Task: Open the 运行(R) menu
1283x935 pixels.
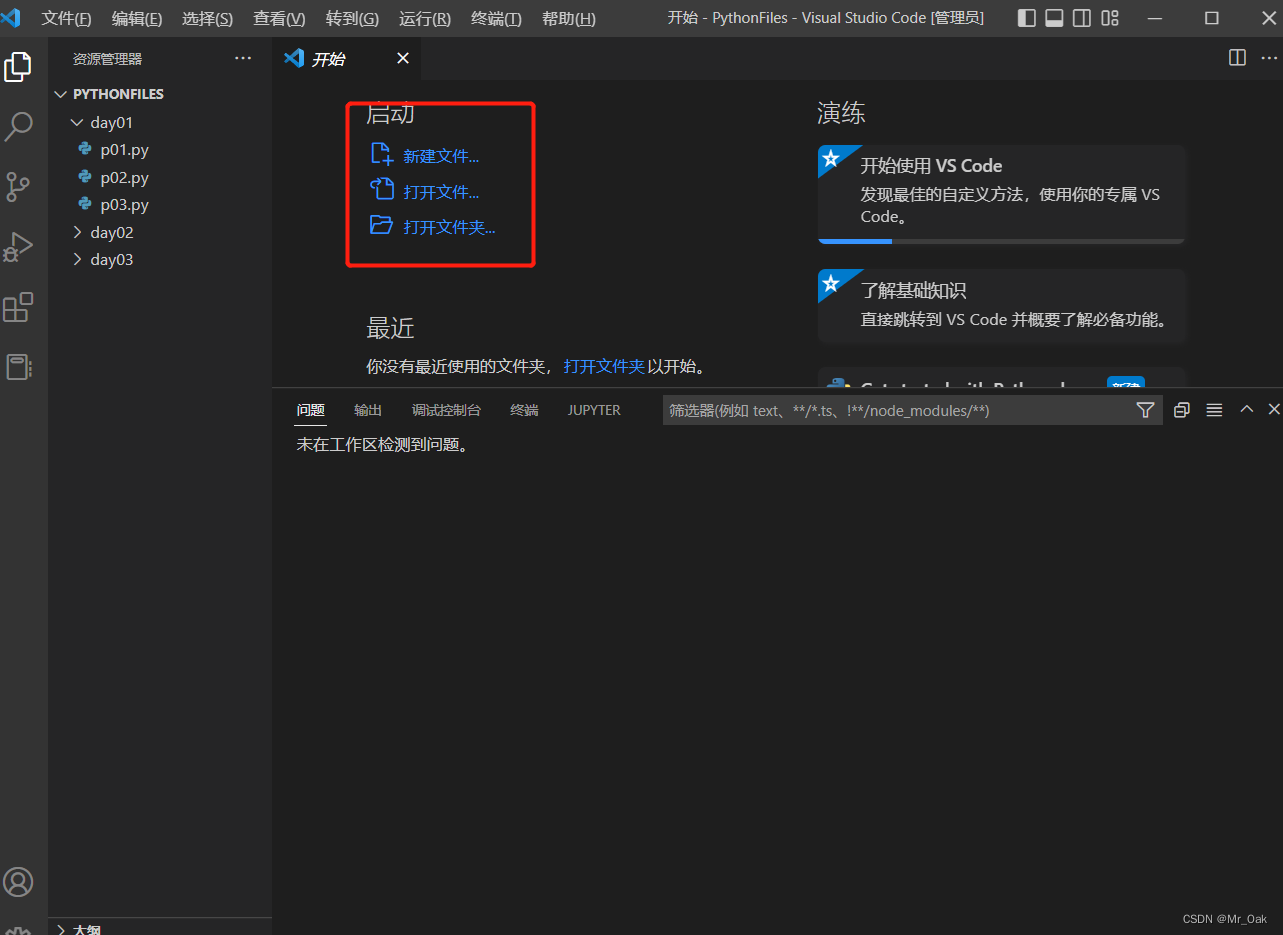Action: coord(424,19)
